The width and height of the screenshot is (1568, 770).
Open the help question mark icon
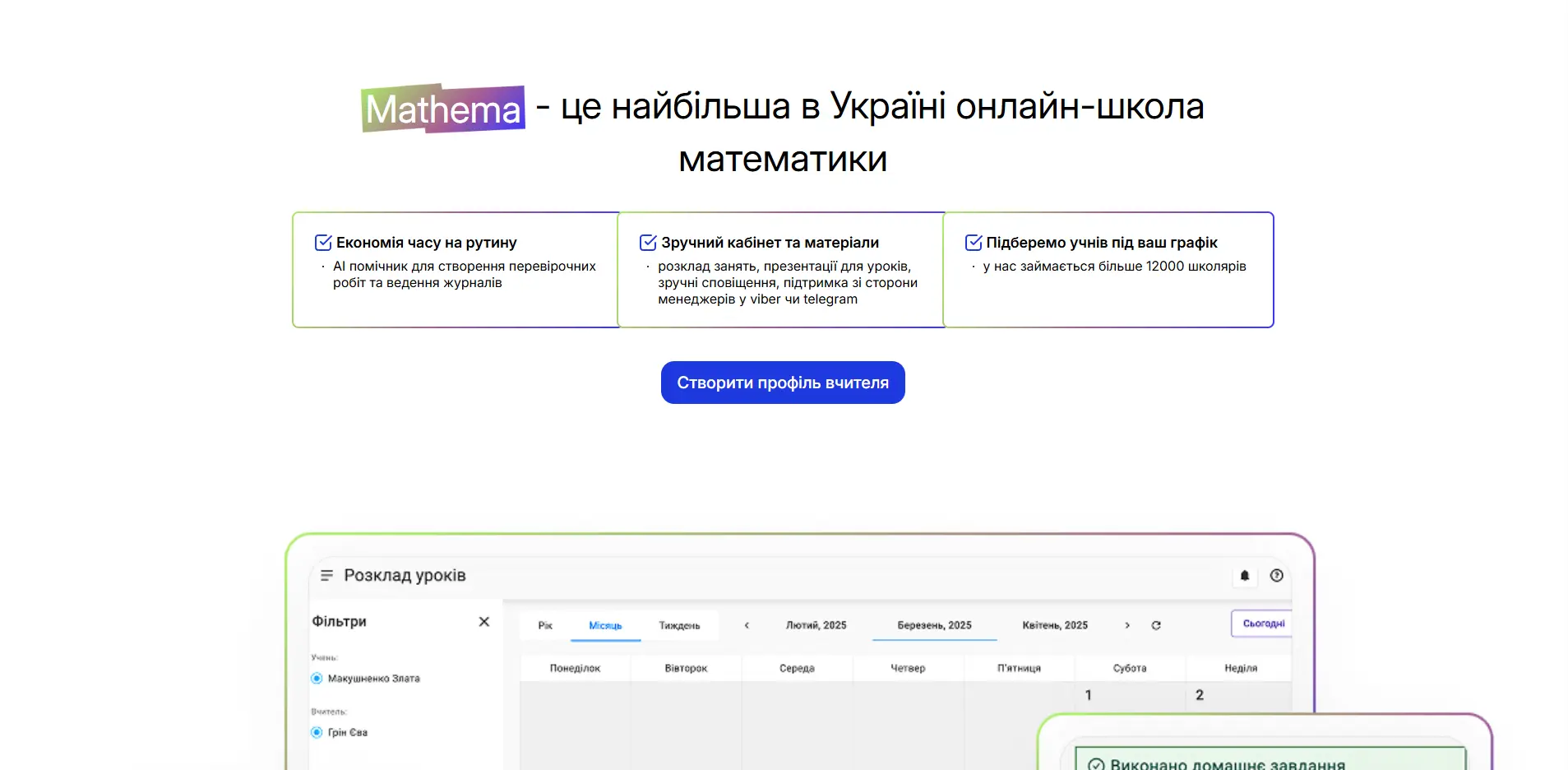point(1277,576)
